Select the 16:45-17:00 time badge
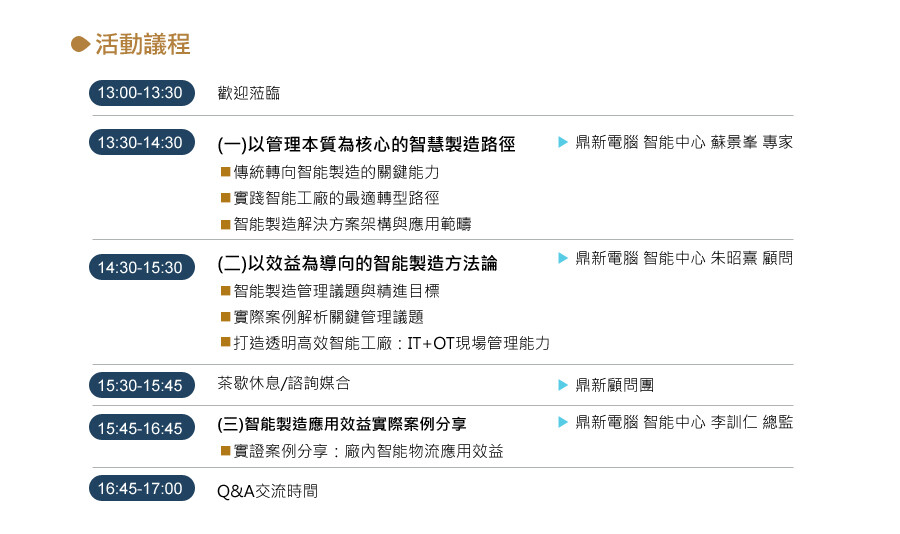Screen dimensions: 900x534 [x=142, y=488]
